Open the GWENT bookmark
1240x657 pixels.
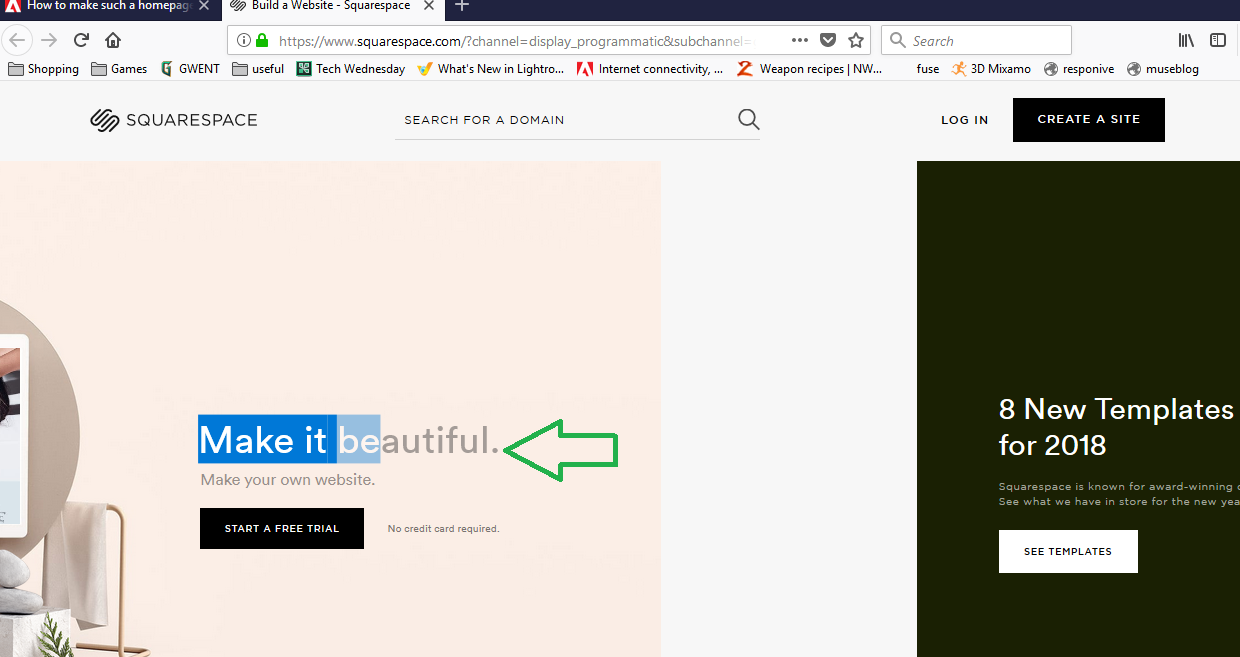click(190, 69)
